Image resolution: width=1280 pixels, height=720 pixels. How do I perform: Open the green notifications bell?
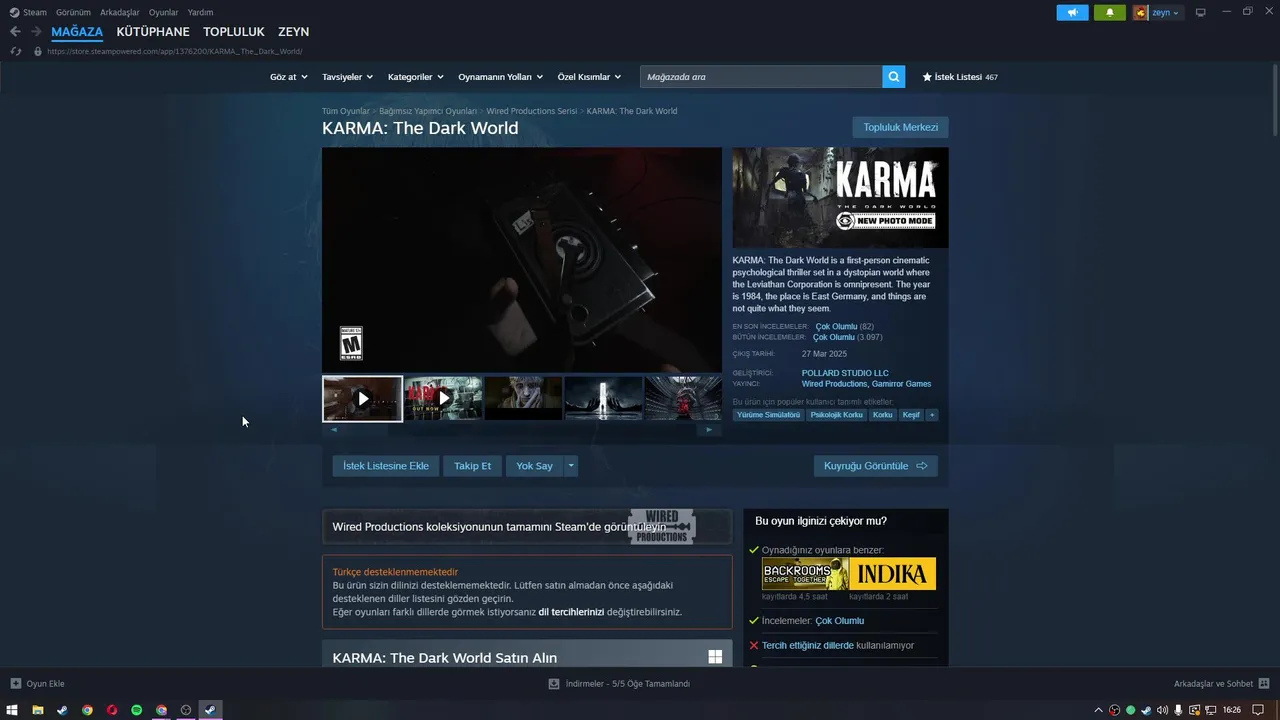click(1109, 12)
